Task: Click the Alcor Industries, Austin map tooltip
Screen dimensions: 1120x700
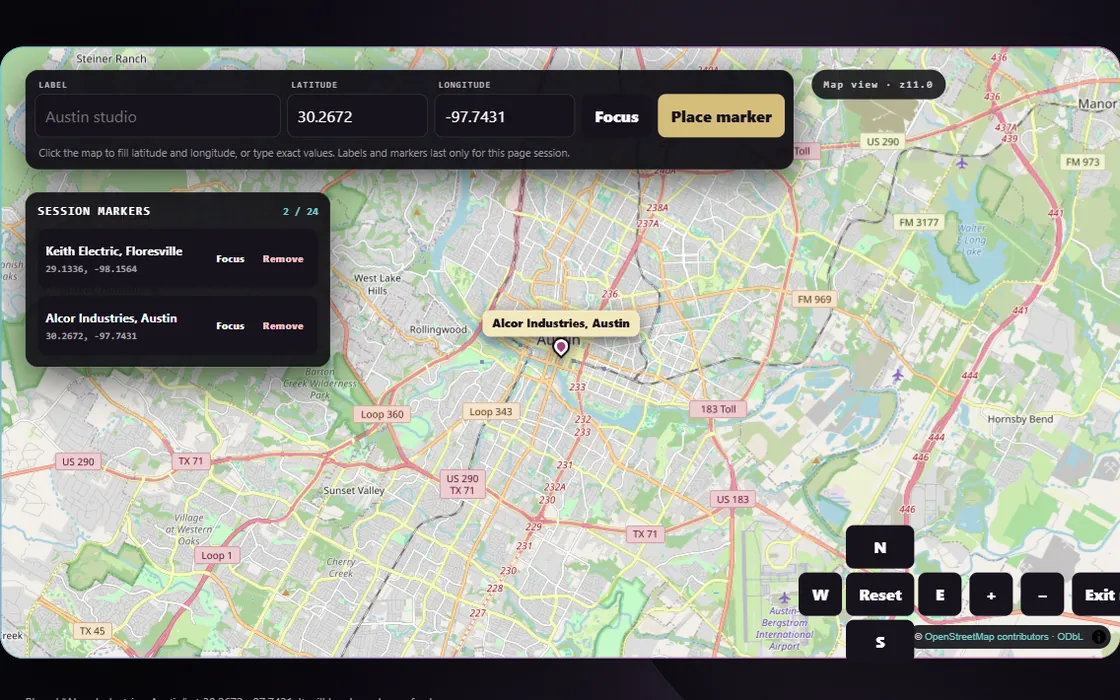Action: [x=561, y=323]
